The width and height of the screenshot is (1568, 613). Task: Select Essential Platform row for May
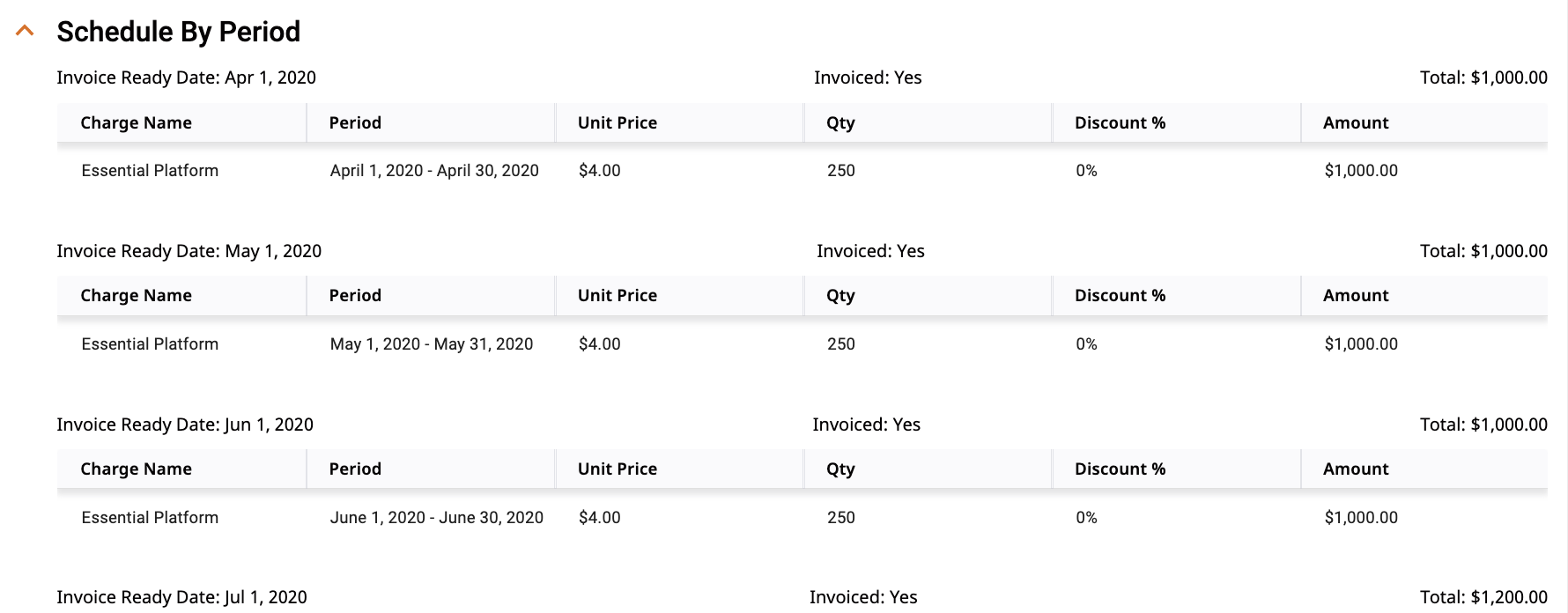tap(802, 344)
